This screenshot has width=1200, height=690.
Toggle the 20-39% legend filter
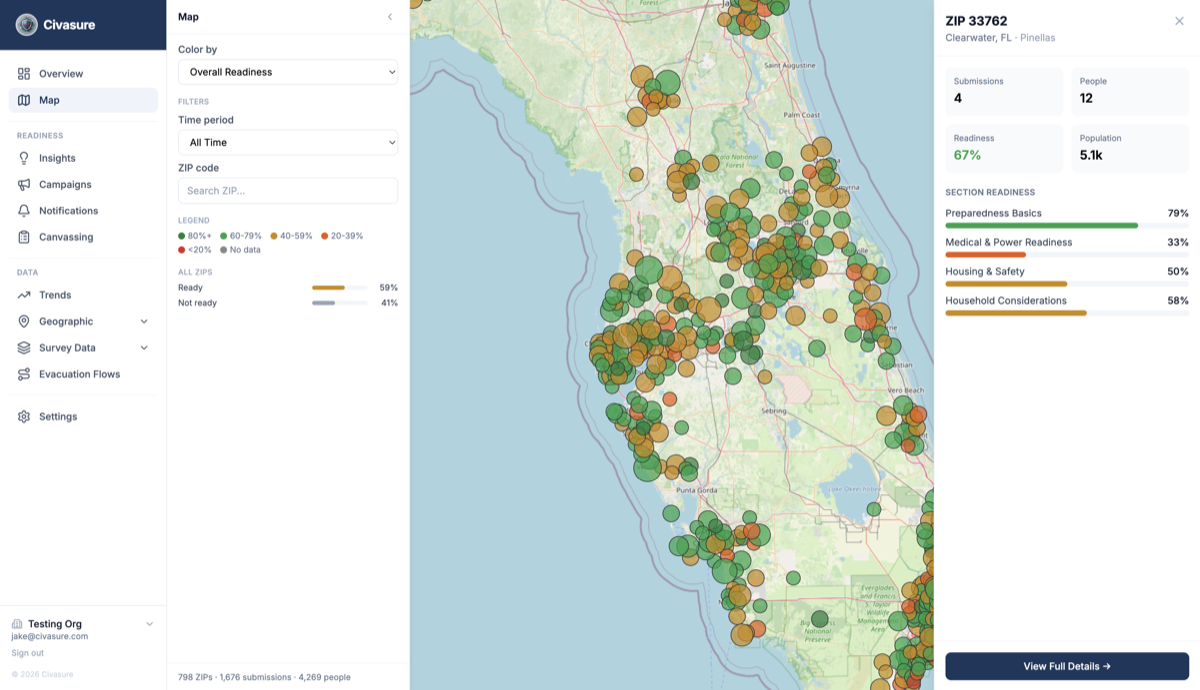(344, 235)
